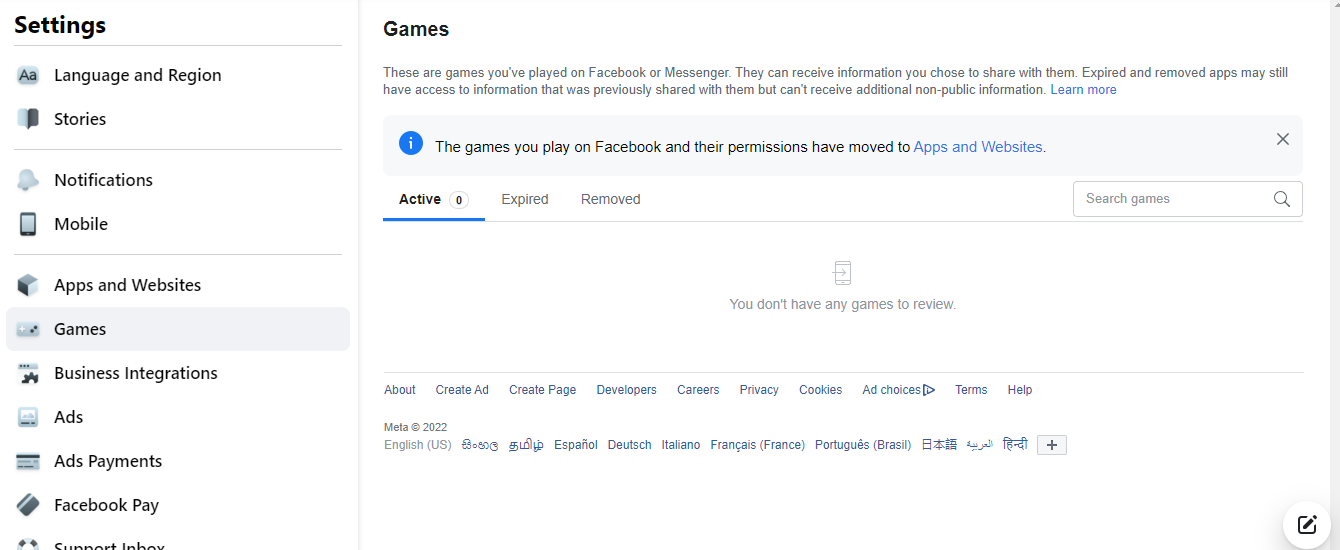
Task: Open Facebook Pay settings
Action: pos(178,505)
